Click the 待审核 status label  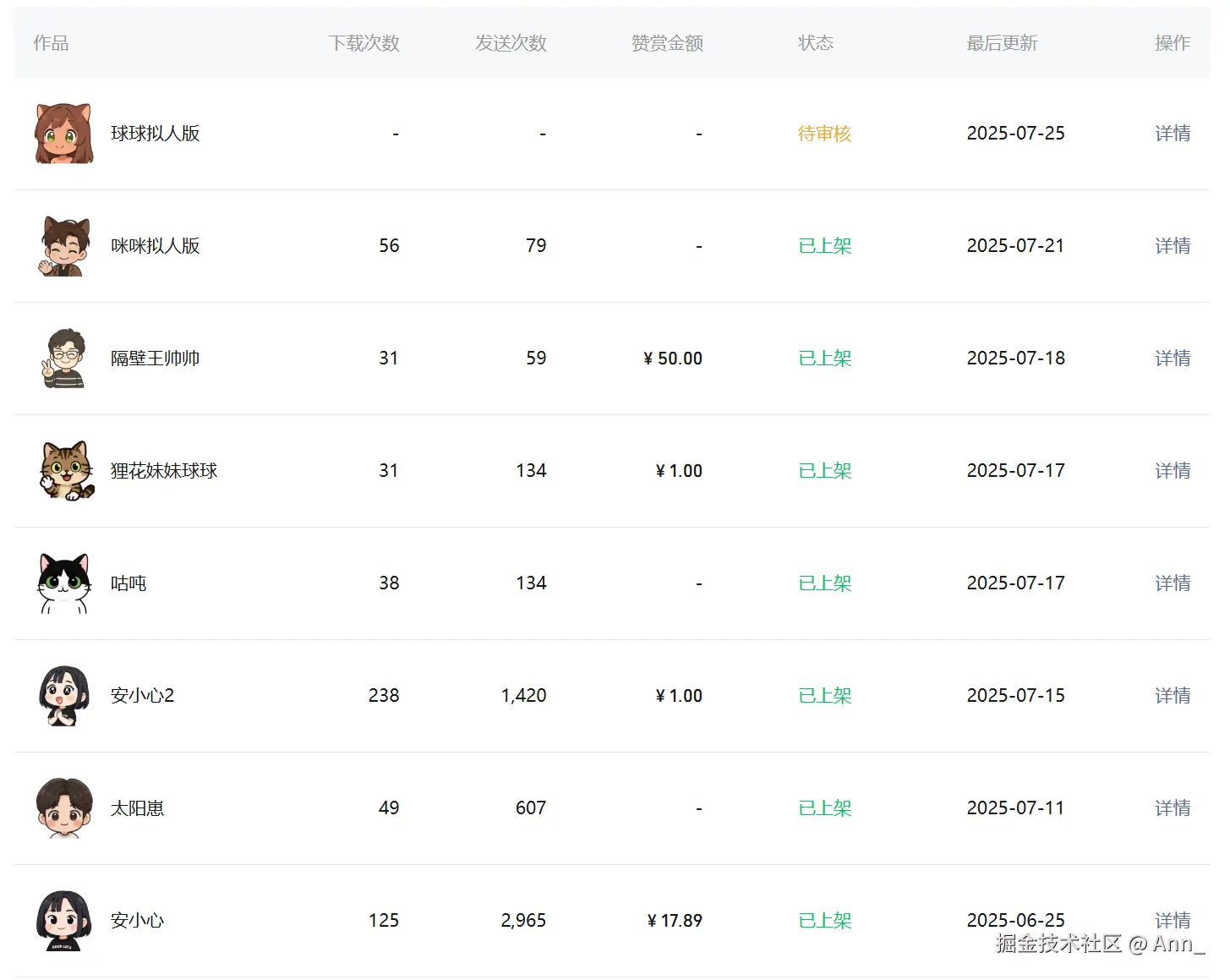point(824,134)
